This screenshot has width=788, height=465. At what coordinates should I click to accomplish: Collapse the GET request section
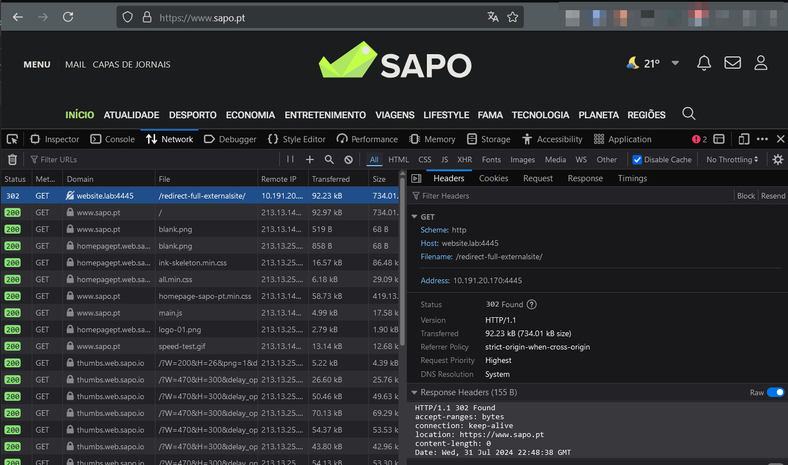coord(415,216)
